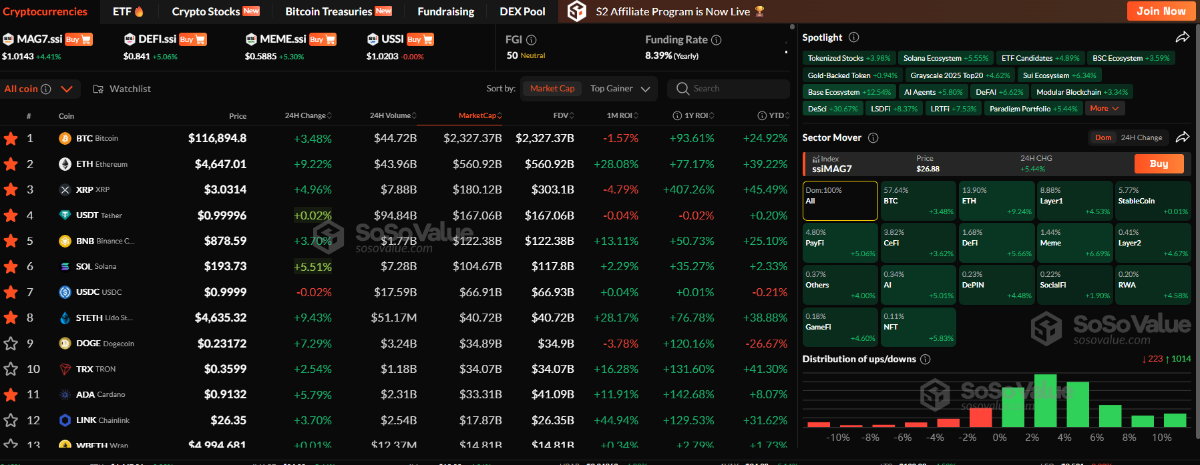1200x465 pixels.
Task: Click the Bitcoin coin logo
Action: coord(64,138)
